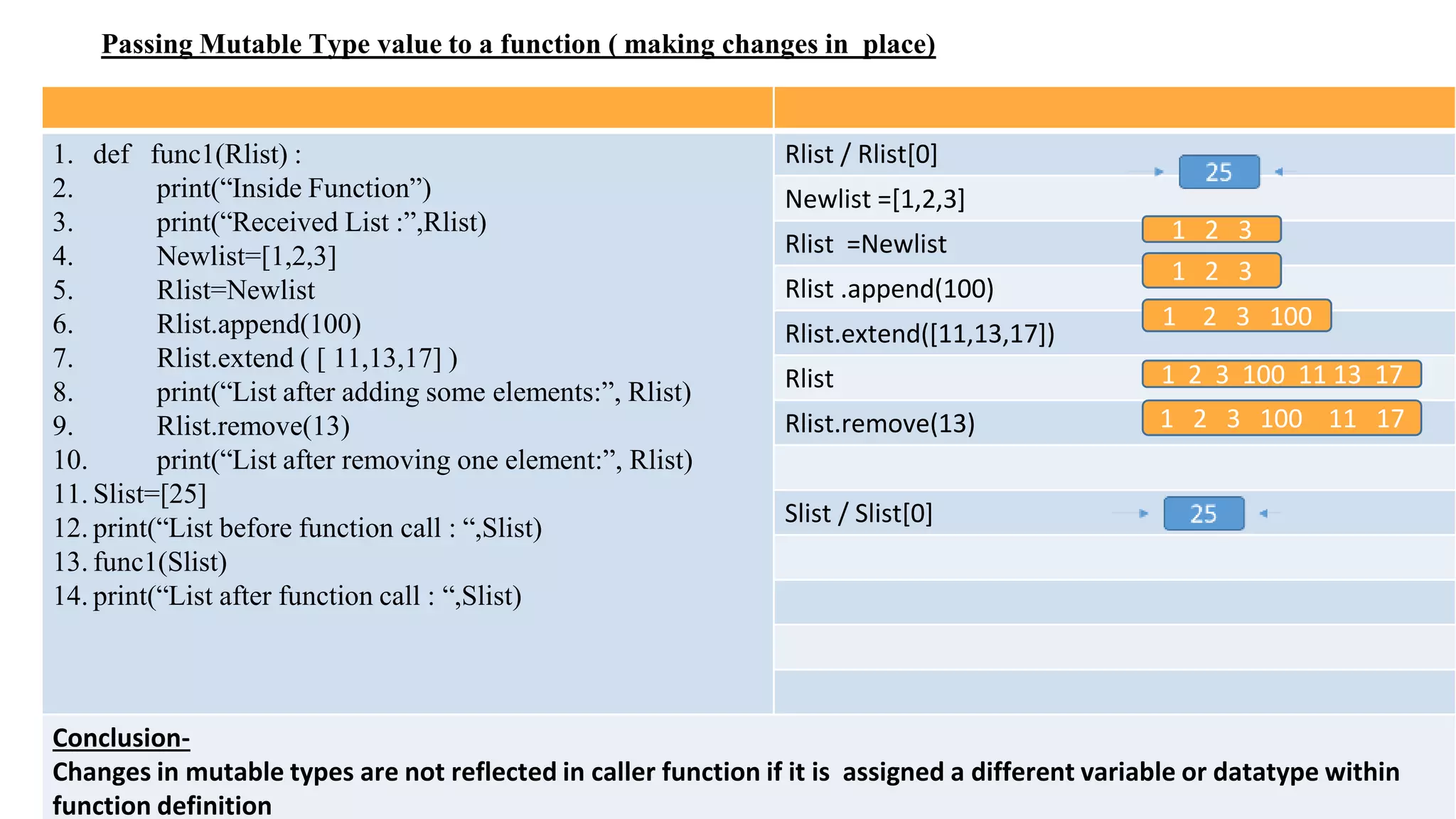Click the Rlist =Newlist table row
The image size is (1456, 819).
point(1114,244)
